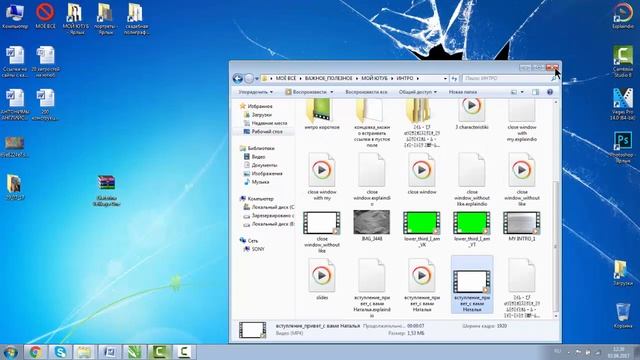The width and height of the screenshot is (640, 360).
Task: Toggle the preview pane icon
Action: point(536,92)
